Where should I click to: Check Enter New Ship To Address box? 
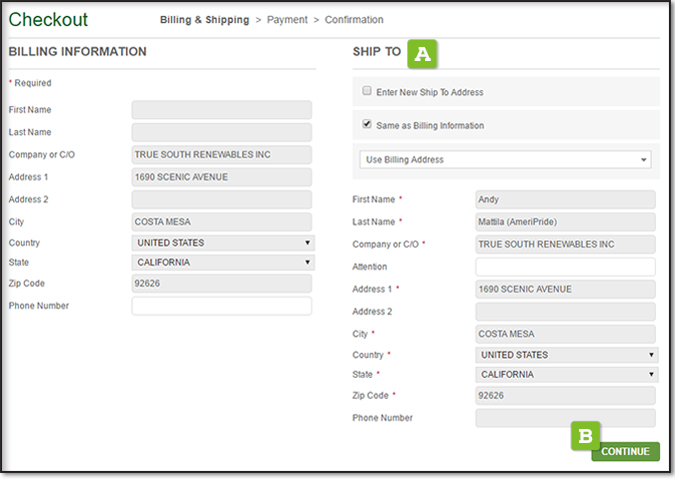point(367,91)
